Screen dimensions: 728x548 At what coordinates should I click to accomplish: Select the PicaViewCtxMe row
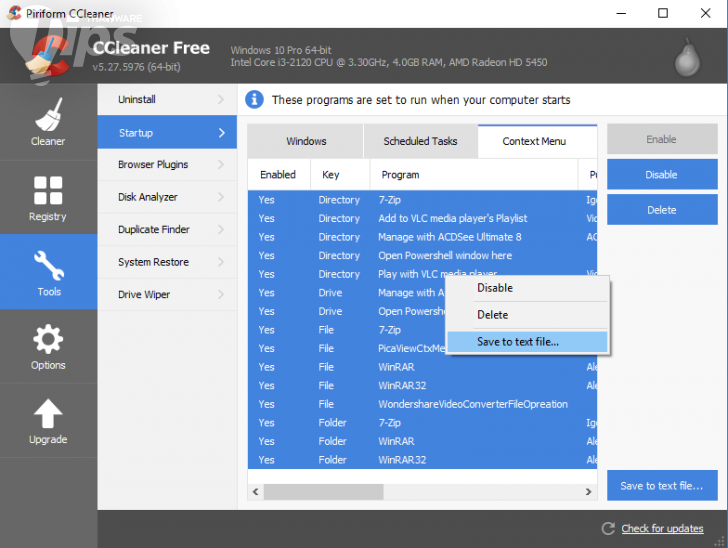[347, 348]
